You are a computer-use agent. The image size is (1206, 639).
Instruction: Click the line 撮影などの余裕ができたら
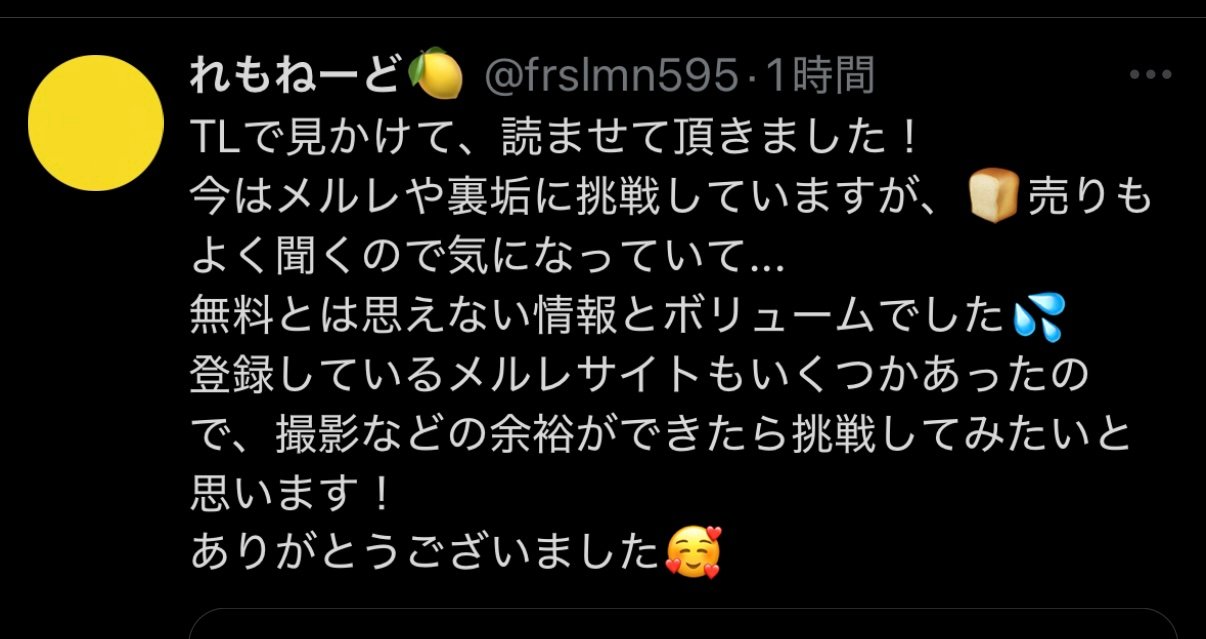[x=660, y=435]
